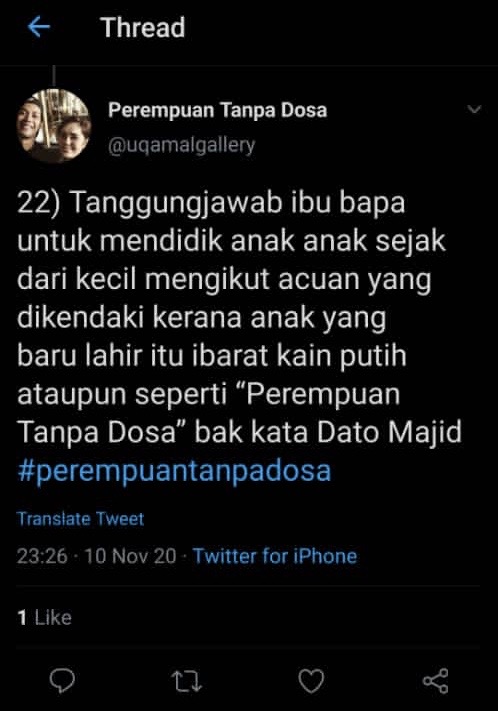
Task: Click the "Dato Majid" text in the tweet
Action: tap(390, 432)
